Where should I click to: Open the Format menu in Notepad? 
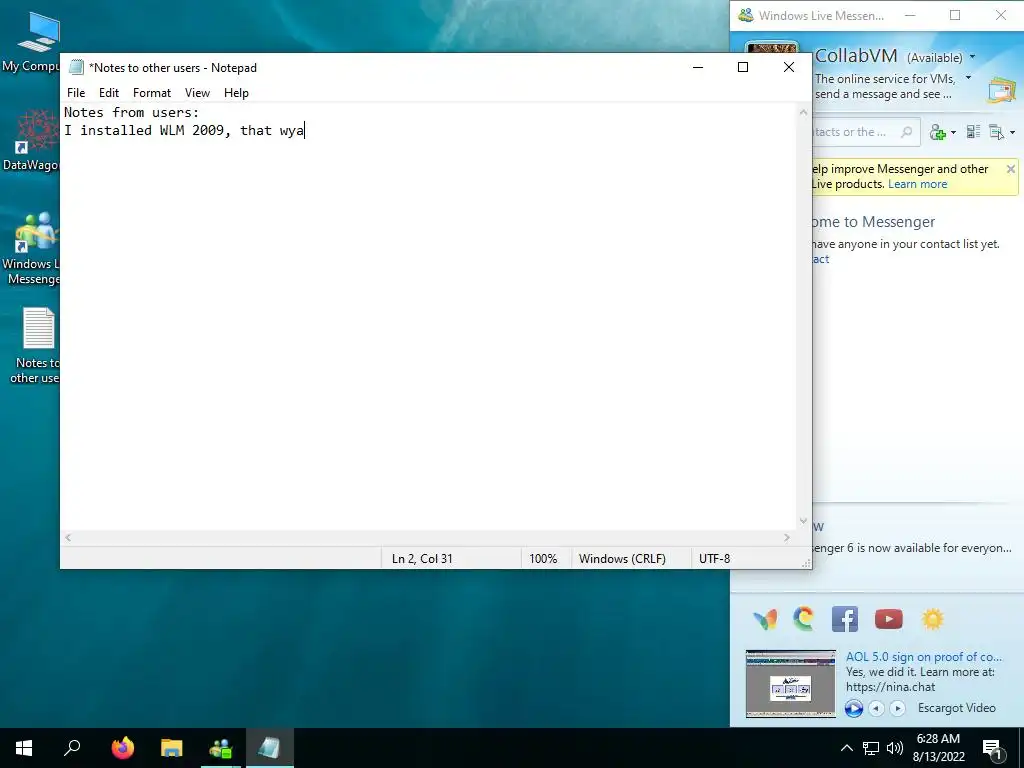pyautogui.click(x=152, y=93)
